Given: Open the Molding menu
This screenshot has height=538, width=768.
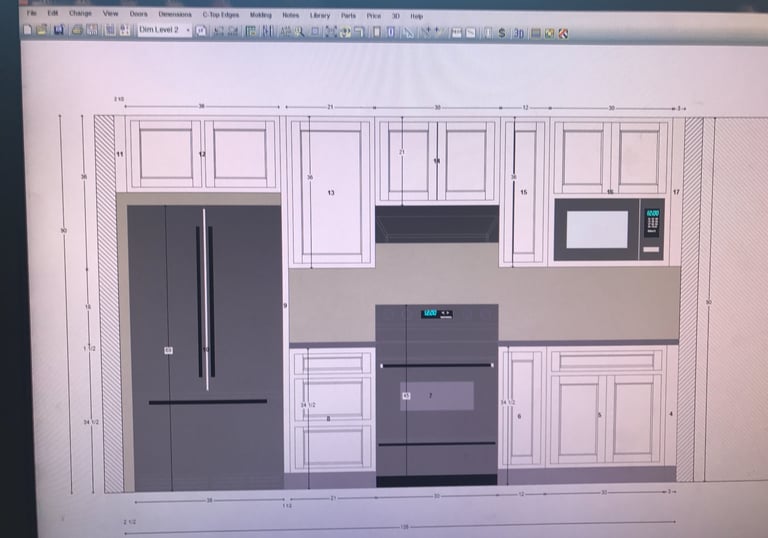Looking at the screenshot, I should click(261, 15).
